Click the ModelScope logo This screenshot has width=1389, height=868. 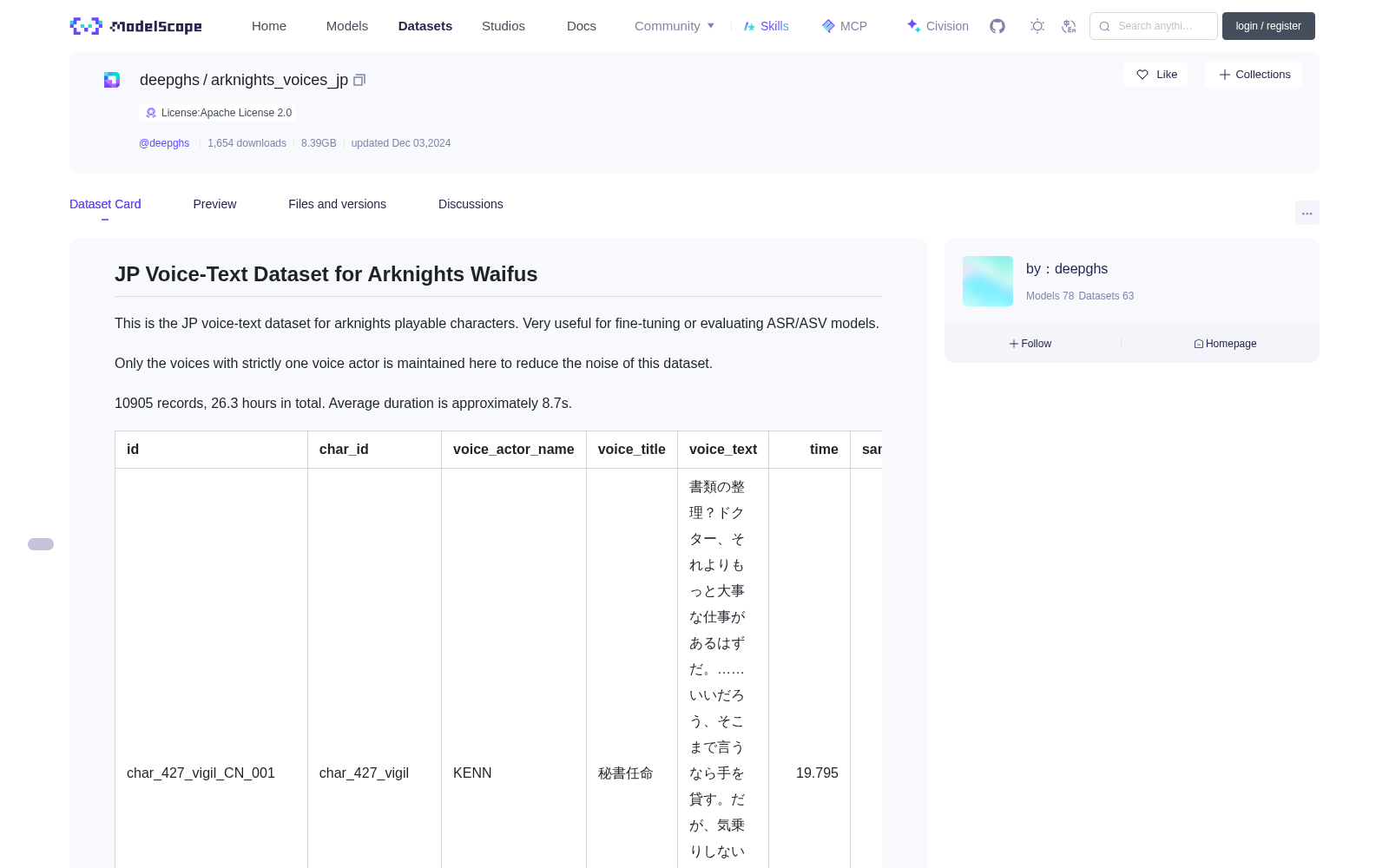[x=135, y=26]
